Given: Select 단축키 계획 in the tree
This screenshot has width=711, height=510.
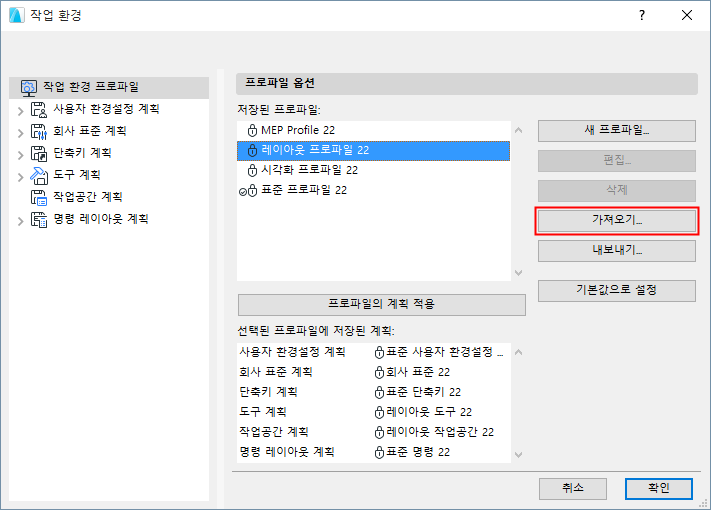Looking at the screenshot, I should pos(82,153).
